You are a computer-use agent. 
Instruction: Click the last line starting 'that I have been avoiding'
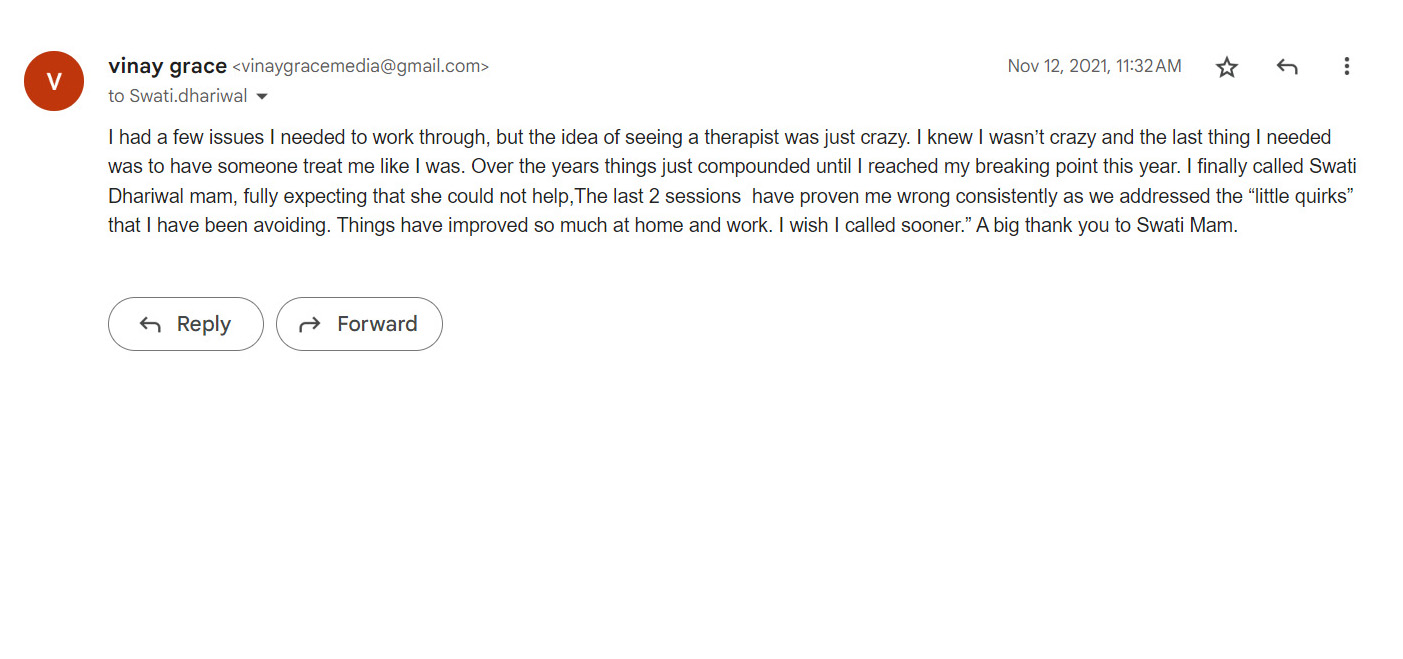click(673, 226)
